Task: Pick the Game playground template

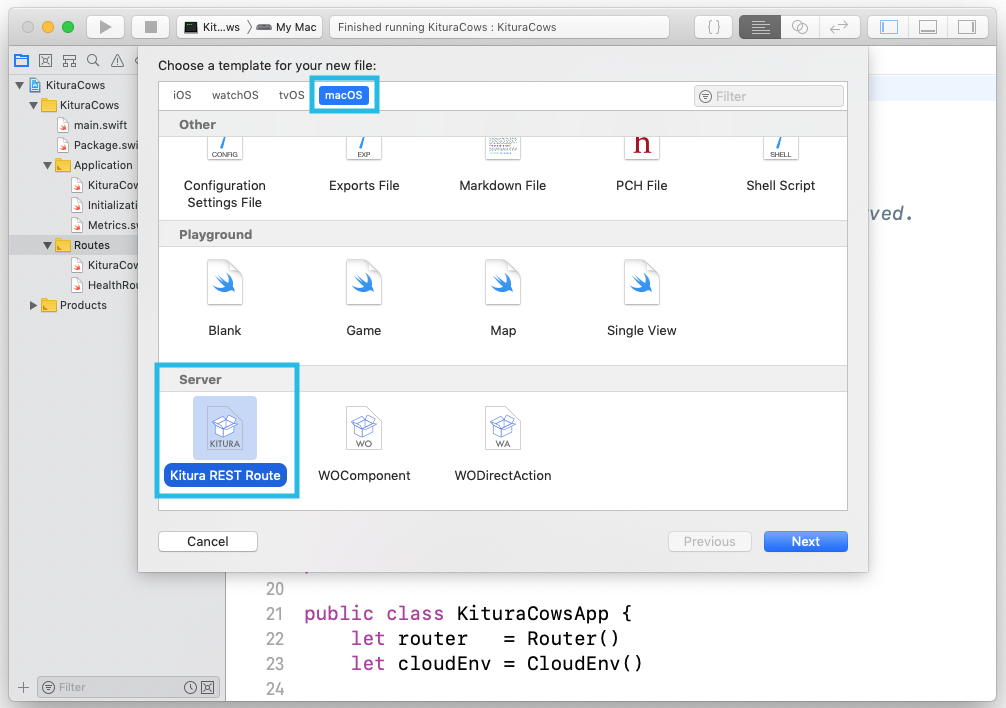Action: tap(364, 298)
